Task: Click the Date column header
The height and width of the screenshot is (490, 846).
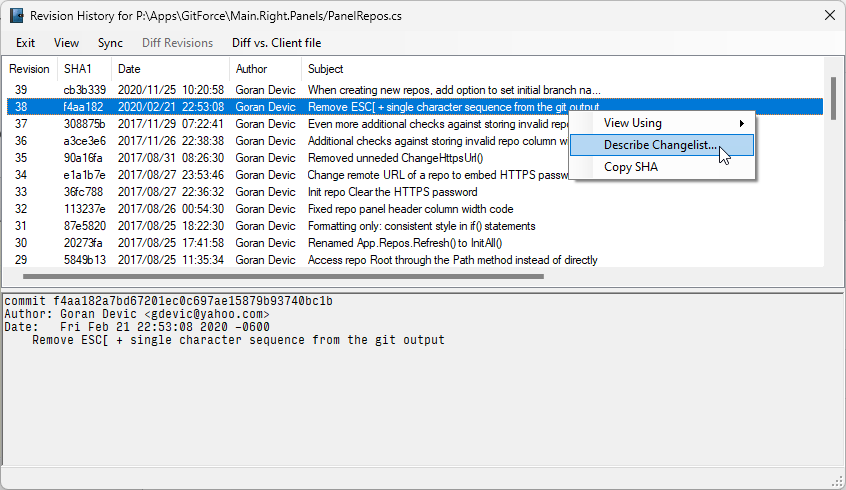Action: click(129, 69)
